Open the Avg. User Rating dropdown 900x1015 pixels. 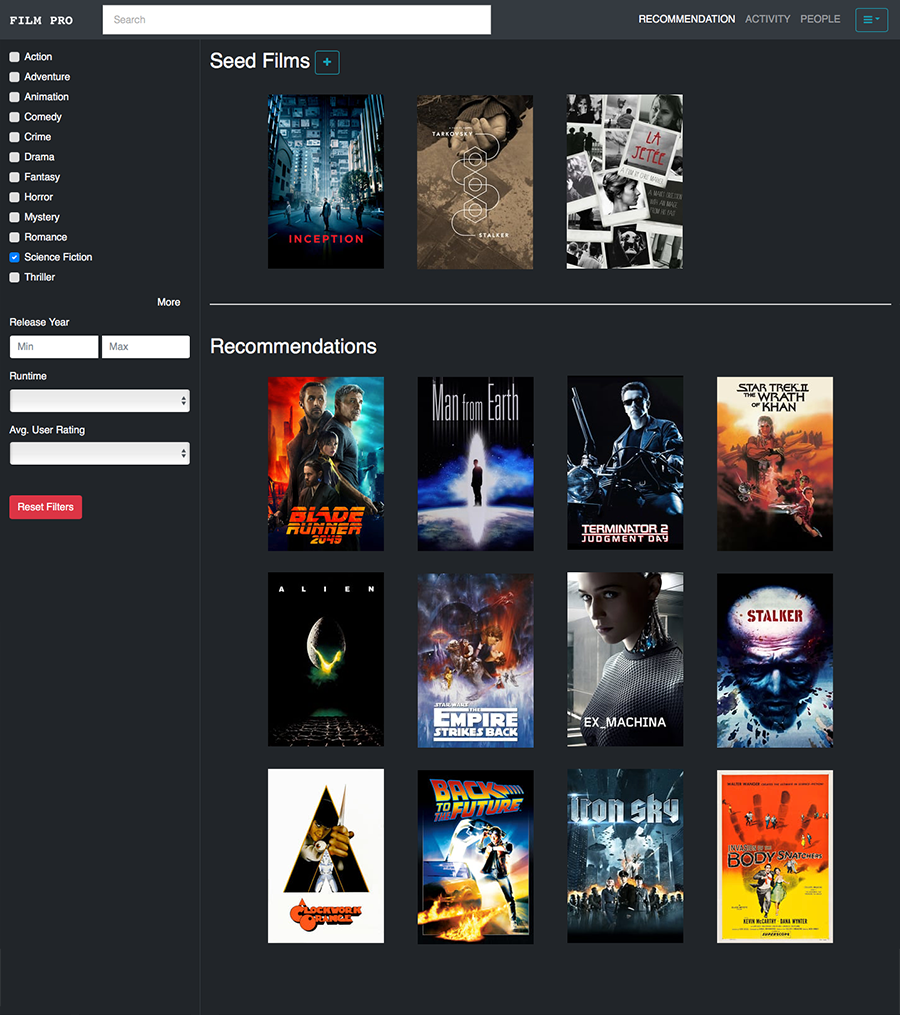100,453
